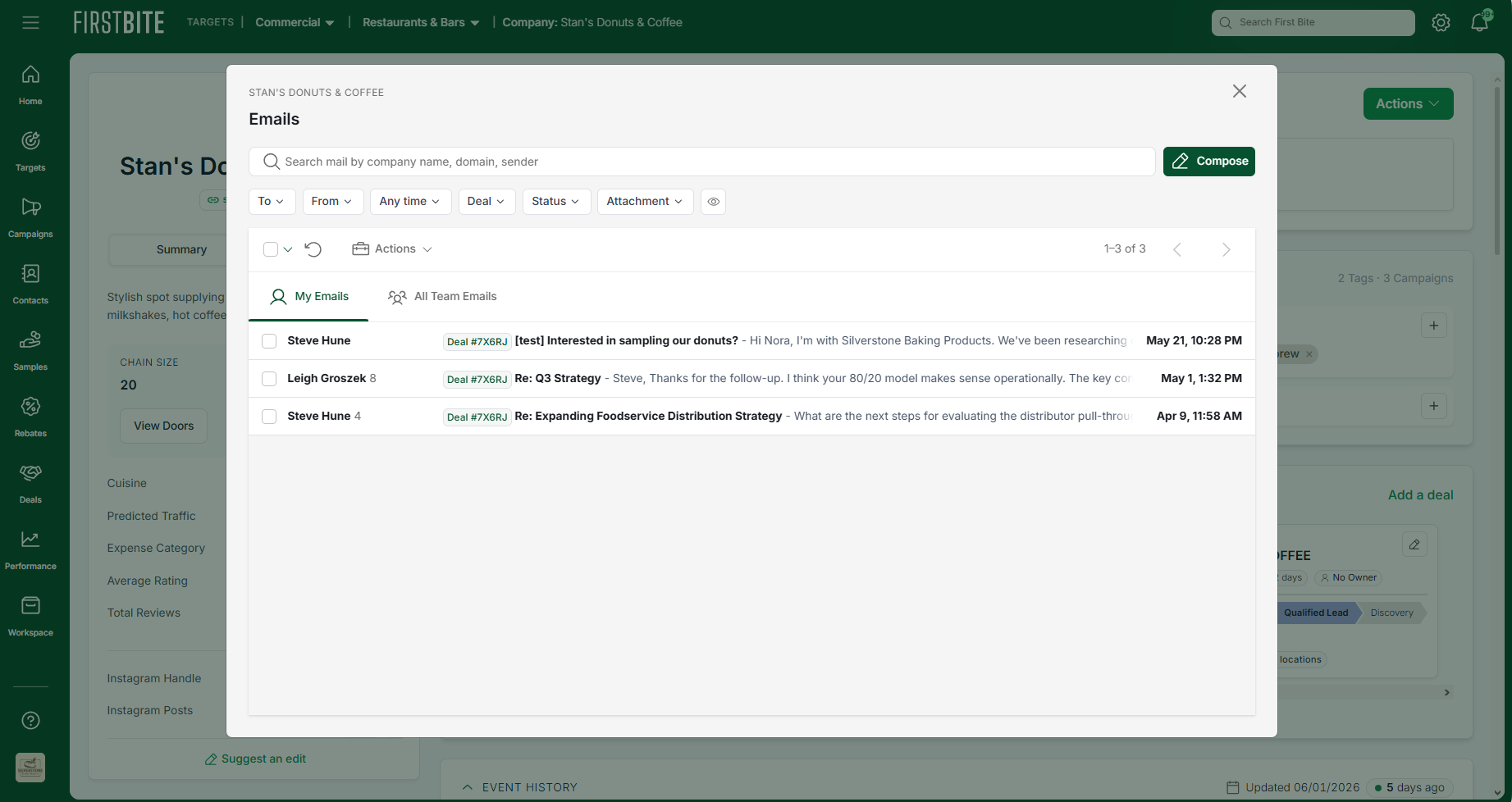Click the FirstBite logo

(x=119, y=22)
